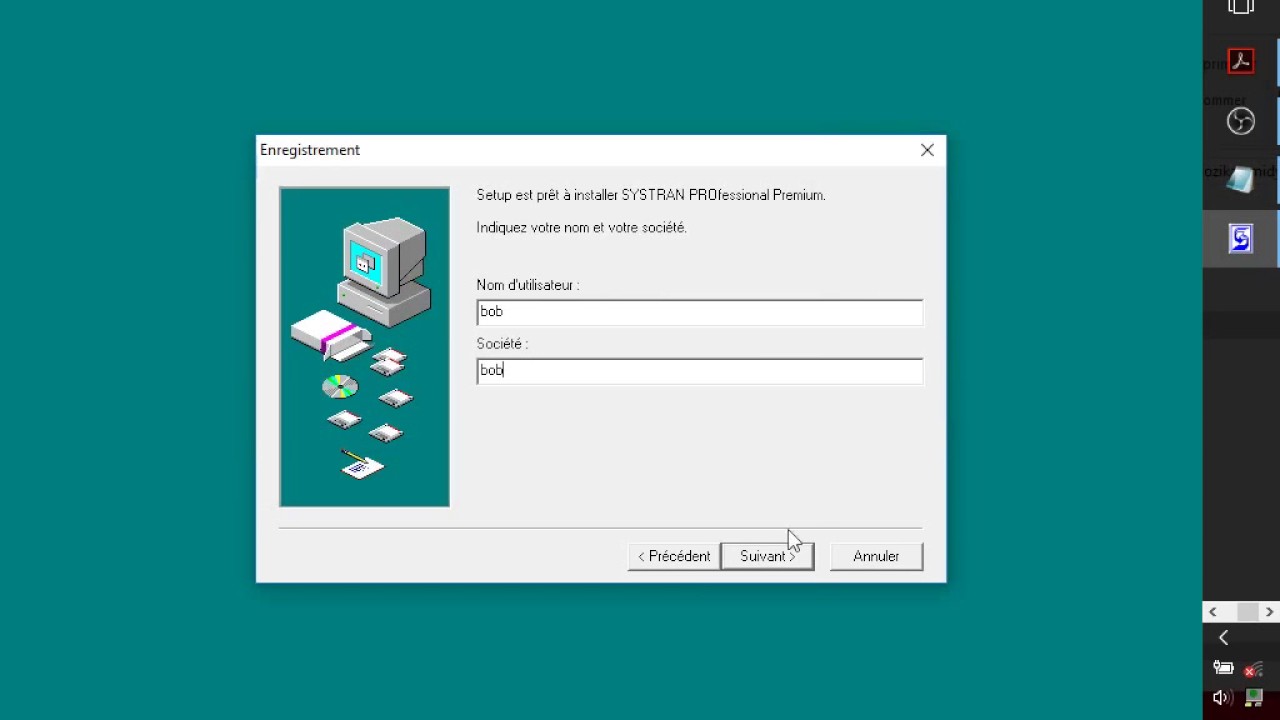Cancel the setup with Annuler
1280x720 pixels.
click(876, 556)
